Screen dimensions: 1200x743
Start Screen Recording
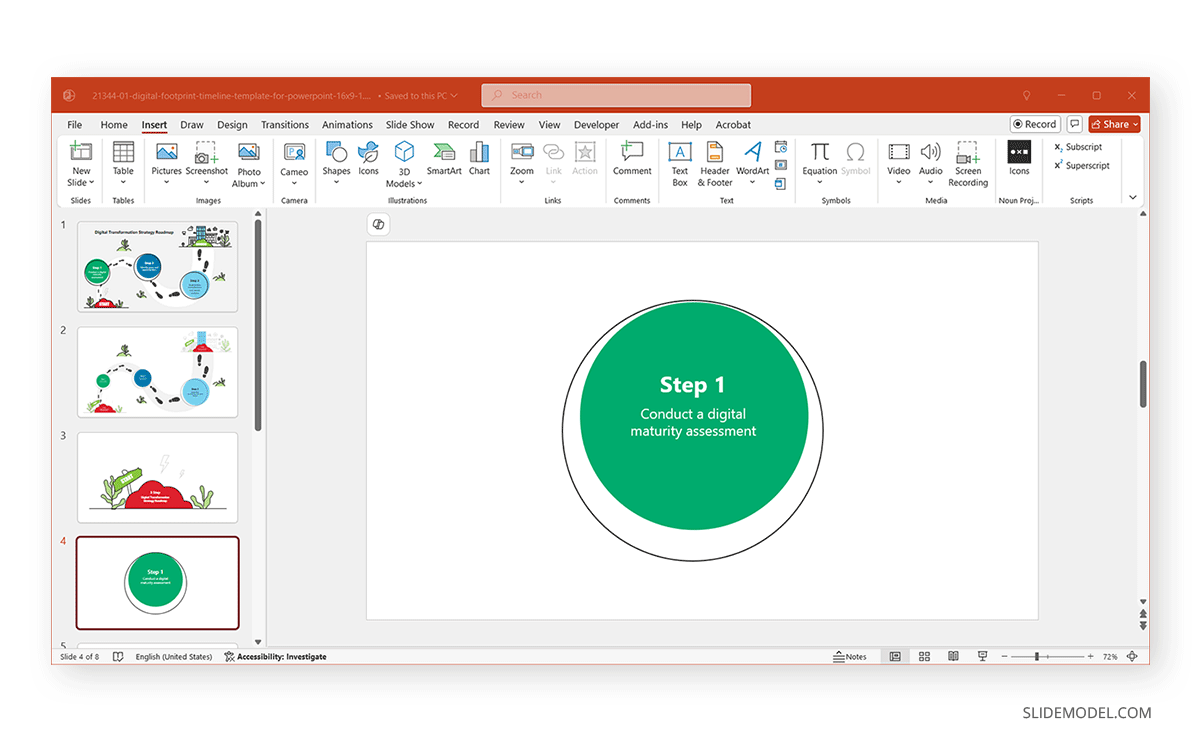click(x=968, y=164)
